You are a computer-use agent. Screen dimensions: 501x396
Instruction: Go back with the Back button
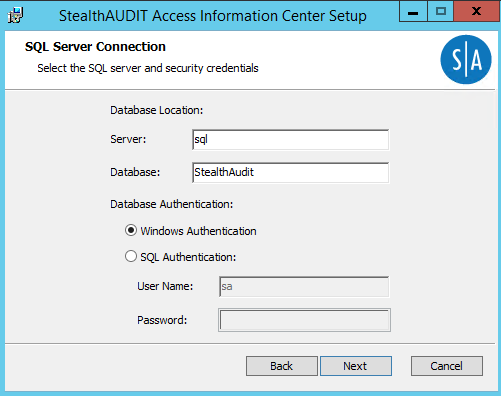282,366
